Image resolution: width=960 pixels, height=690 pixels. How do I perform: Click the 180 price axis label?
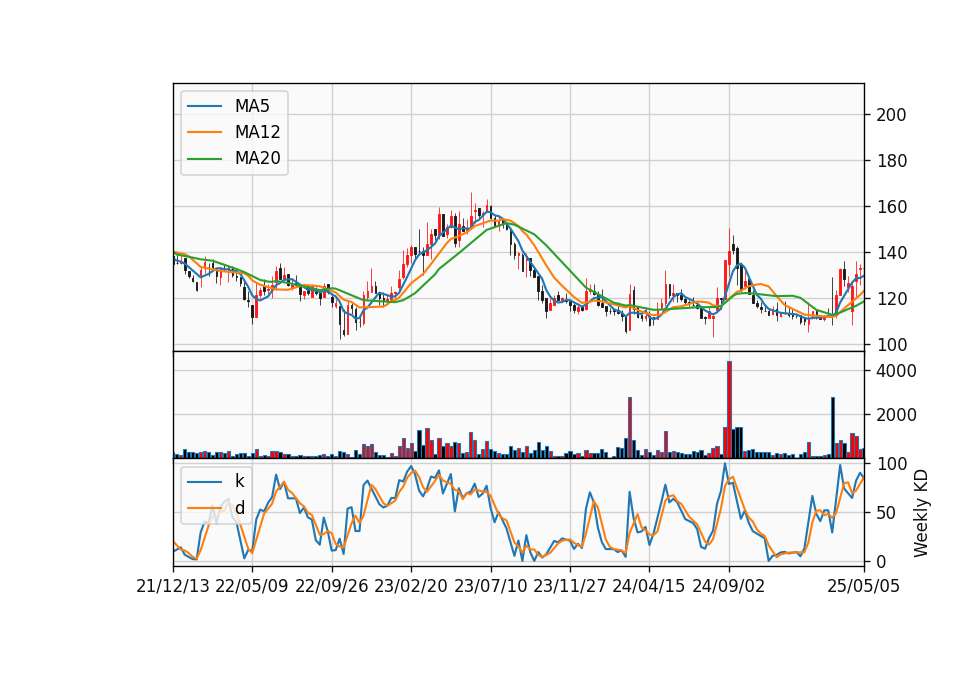891,161
